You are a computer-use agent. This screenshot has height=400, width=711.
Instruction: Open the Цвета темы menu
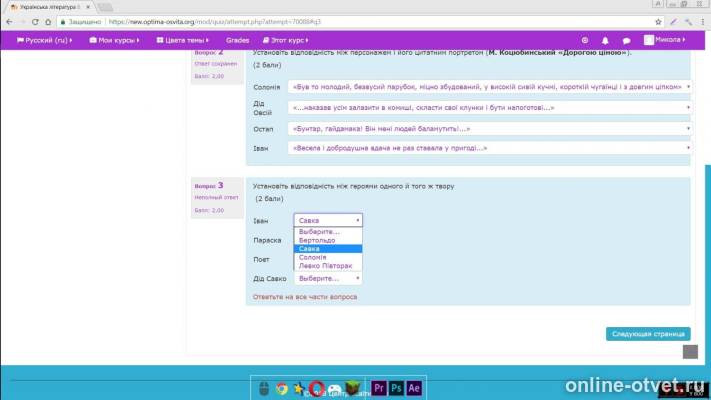pos(183,40)
